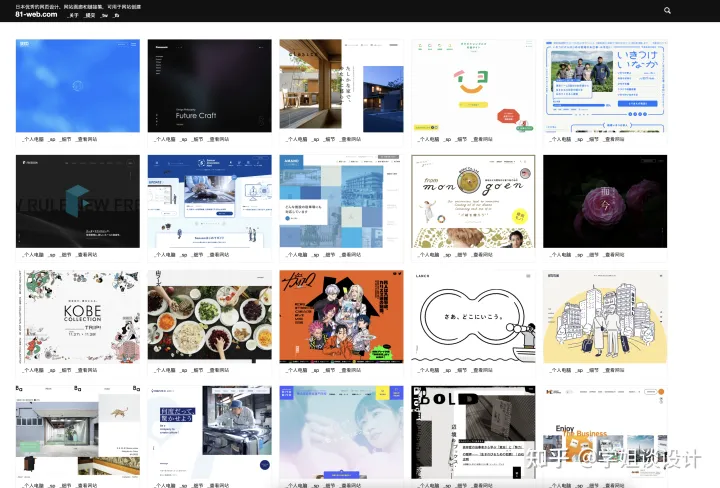Image resolution: width=720 pixels, height=488 pixels.
Task: Click _查看网站 under the KOBE COLLECTION card
Action: click(87, 370)
